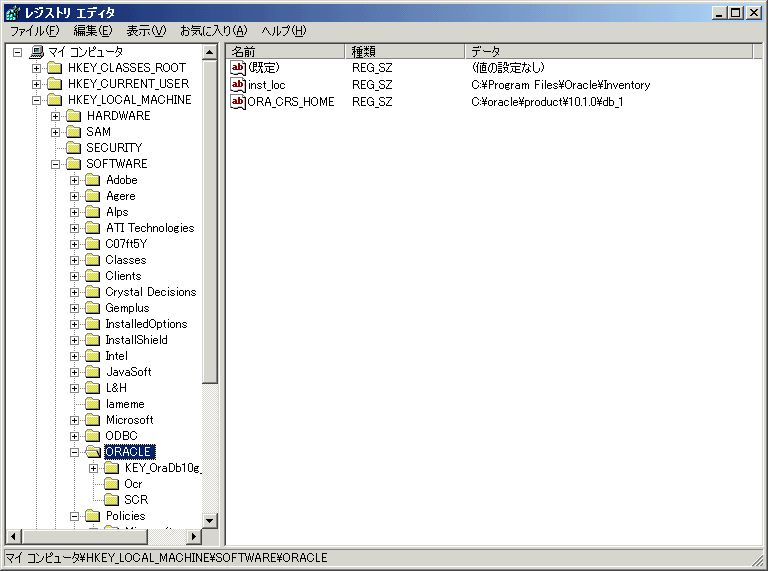Click the horizontal scrollbar thumb in tree
This screenshot has height=571, width=768.
(x=84, y=536)
